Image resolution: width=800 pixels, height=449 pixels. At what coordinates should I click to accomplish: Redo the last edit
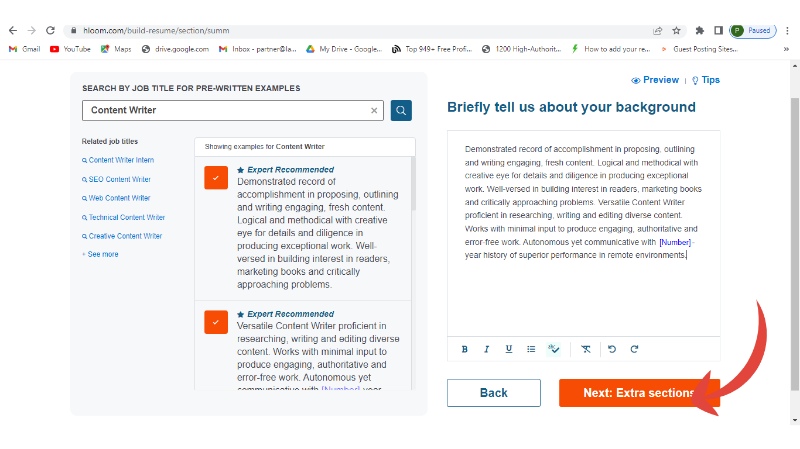point(634,349)
